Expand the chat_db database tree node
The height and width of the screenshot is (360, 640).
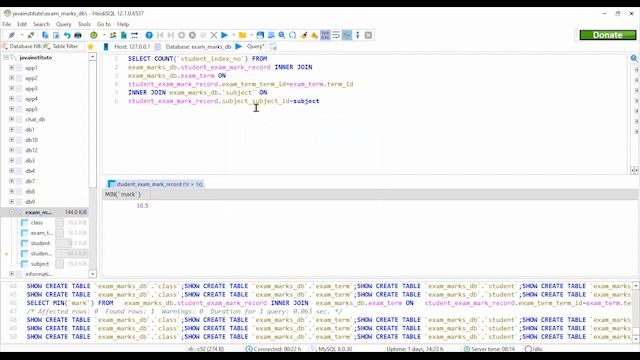12,119
